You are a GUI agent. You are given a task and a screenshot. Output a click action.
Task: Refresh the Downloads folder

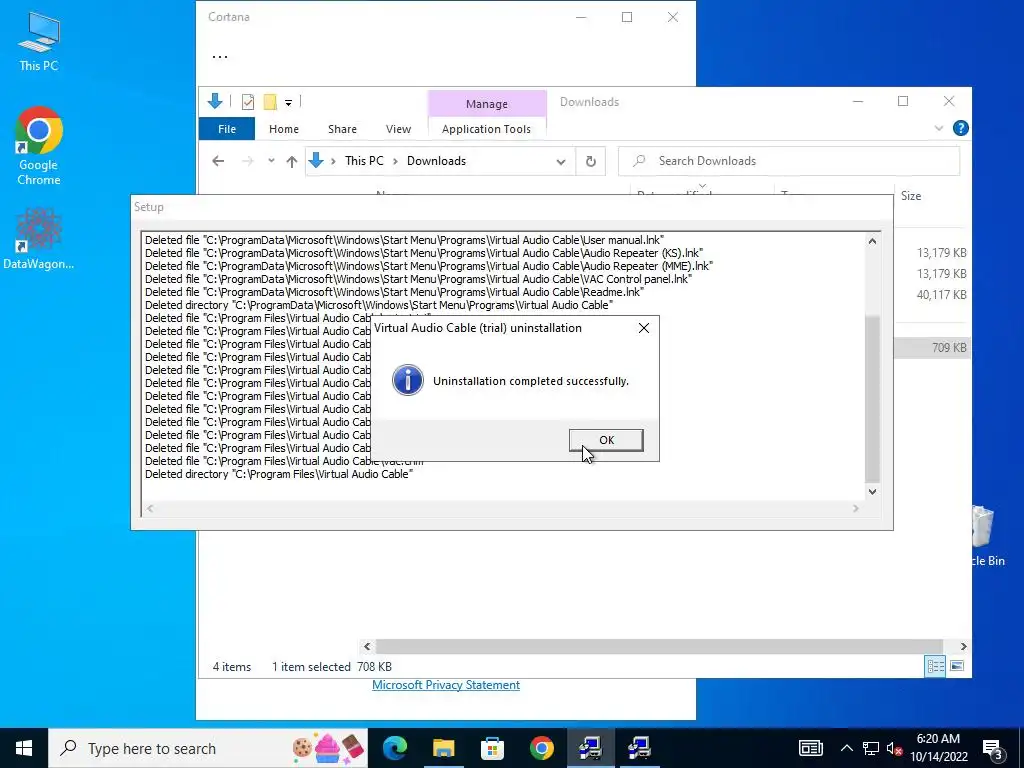click(x=590, y=161)
